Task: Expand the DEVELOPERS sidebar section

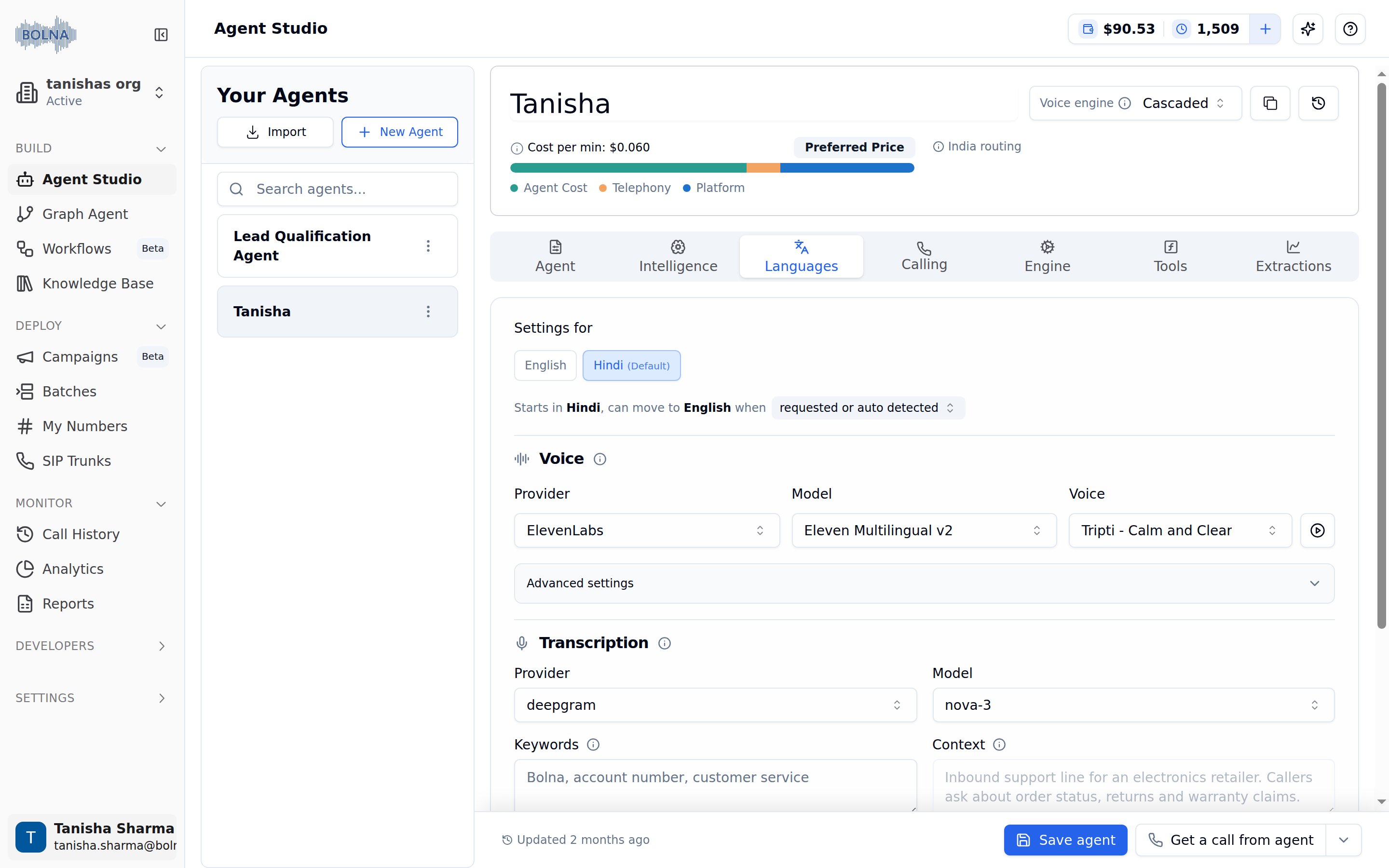Action: coord(92,646)
